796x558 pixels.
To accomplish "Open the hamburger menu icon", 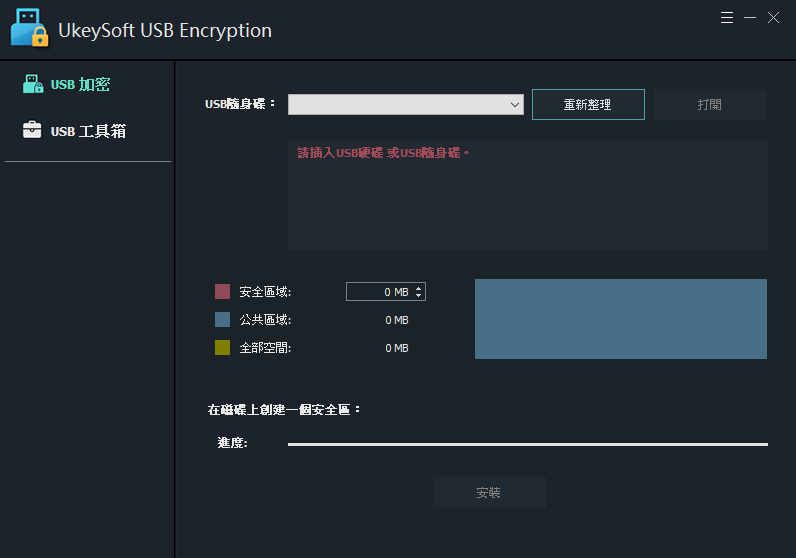I will (x=726, y=18).
